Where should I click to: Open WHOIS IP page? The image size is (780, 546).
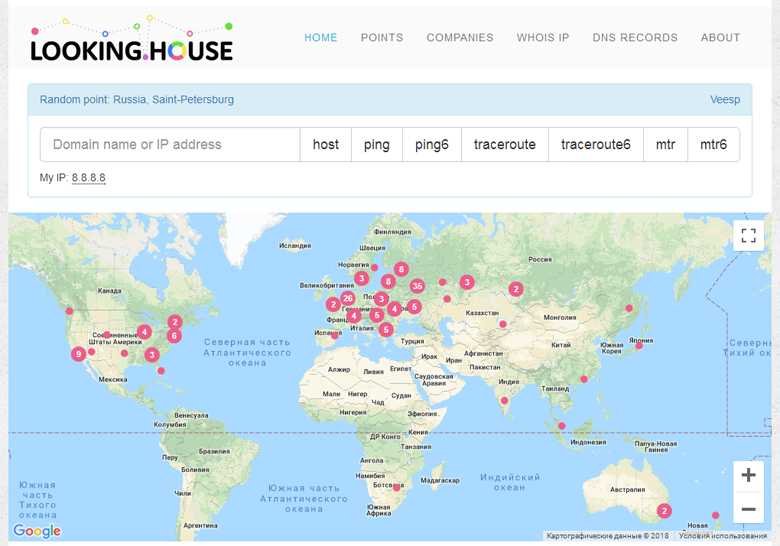pos(543,38)
